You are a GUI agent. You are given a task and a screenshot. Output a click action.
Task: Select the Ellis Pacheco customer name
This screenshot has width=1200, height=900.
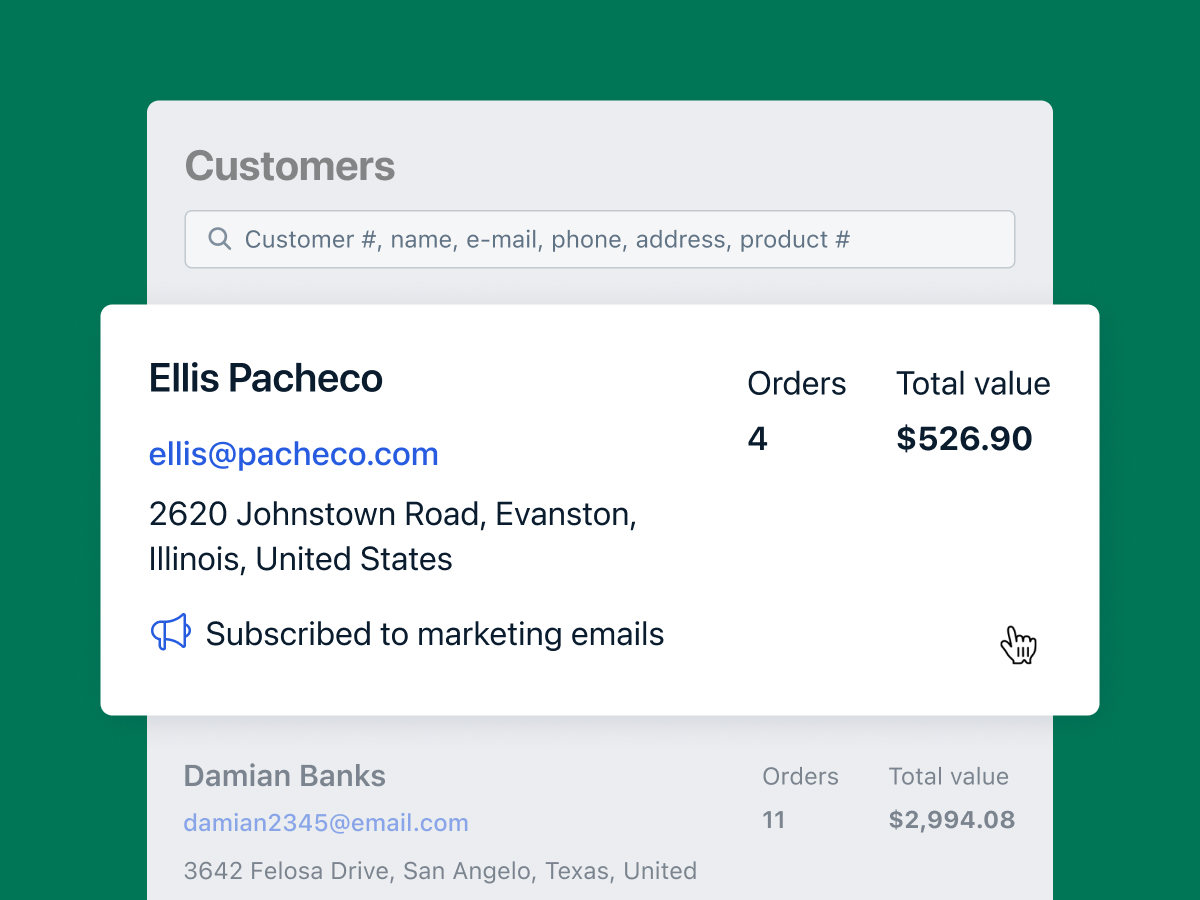(266, 379)
